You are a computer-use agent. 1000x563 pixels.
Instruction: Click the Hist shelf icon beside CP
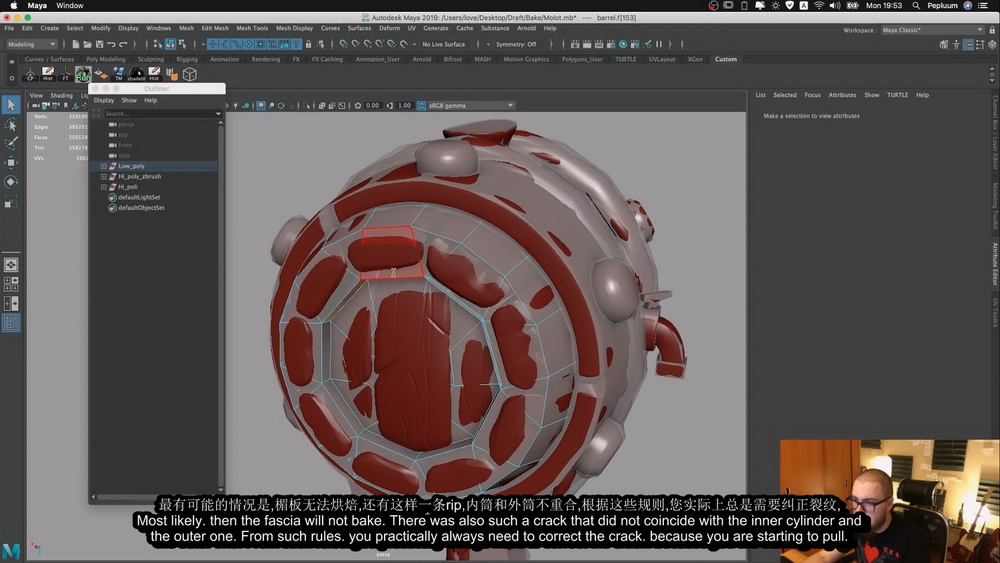click(x=48, y=74)
